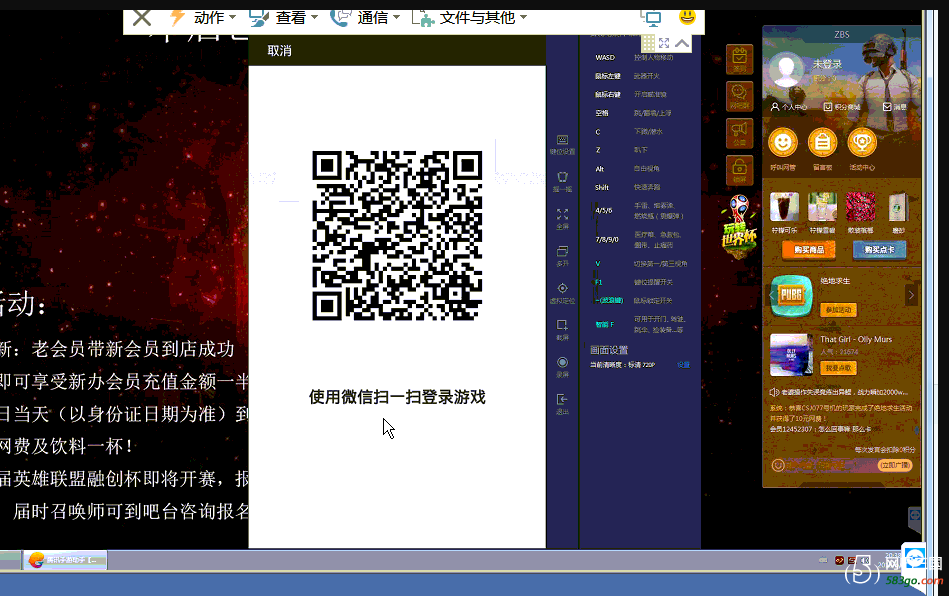
Task: Click the 未登录 login status text
Action: coord(827,64)
